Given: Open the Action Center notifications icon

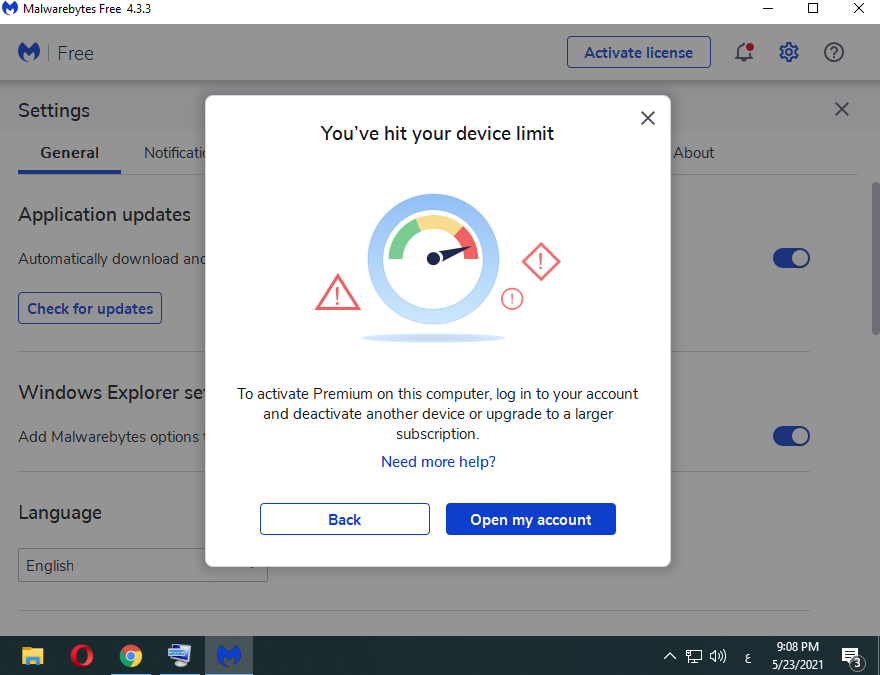Looking at the screenshot, I should click(x=851, y=656).
